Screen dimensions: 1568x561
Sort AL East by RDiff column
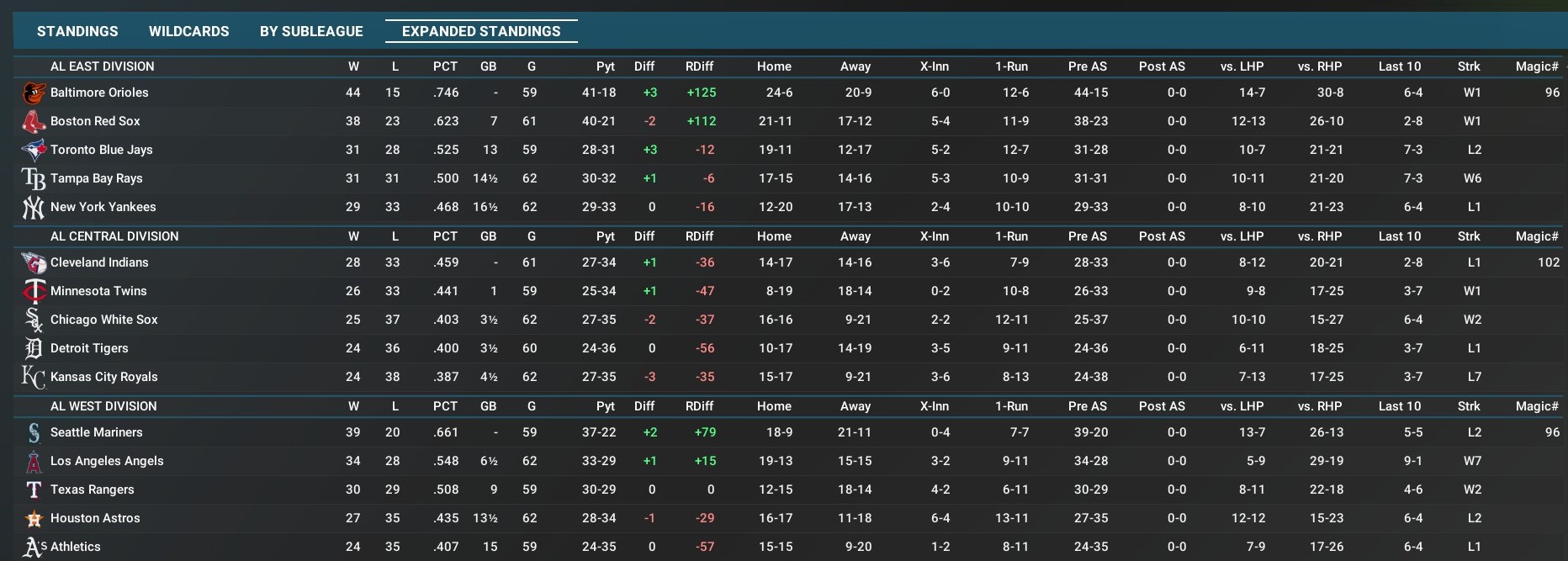coord(699,66)
